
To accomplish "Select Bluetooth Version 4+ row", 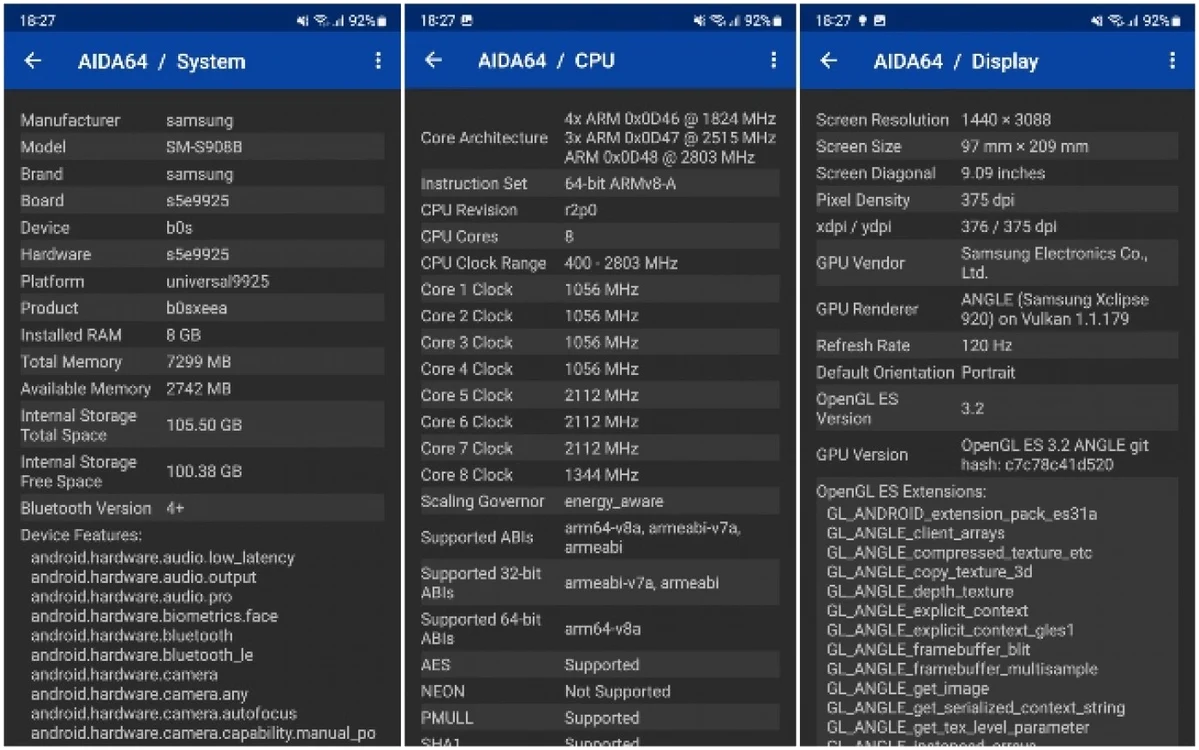I will point(202,508).
